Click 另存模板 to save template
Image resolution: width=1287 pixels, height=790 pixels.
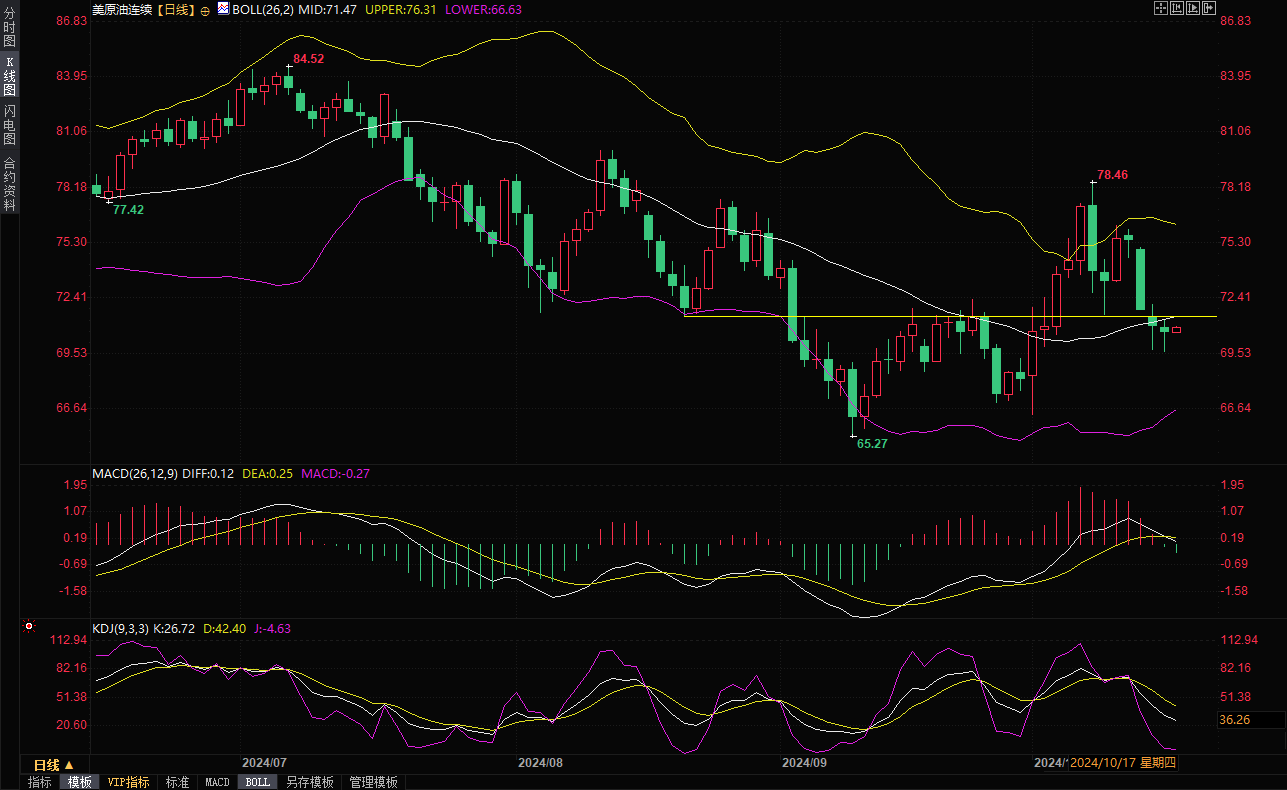tap(309, 782)
